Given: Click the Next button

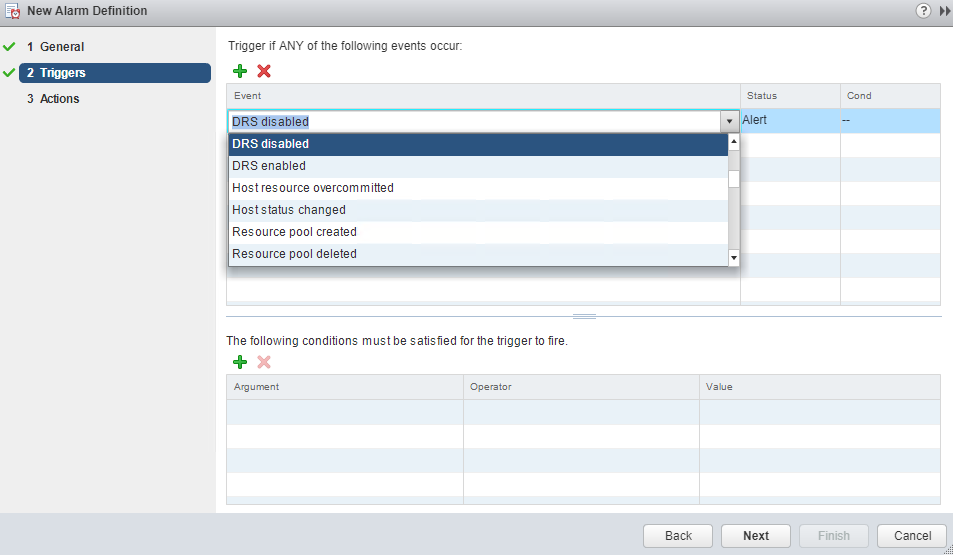Looking at the screenshot, I should coord(756,536).
